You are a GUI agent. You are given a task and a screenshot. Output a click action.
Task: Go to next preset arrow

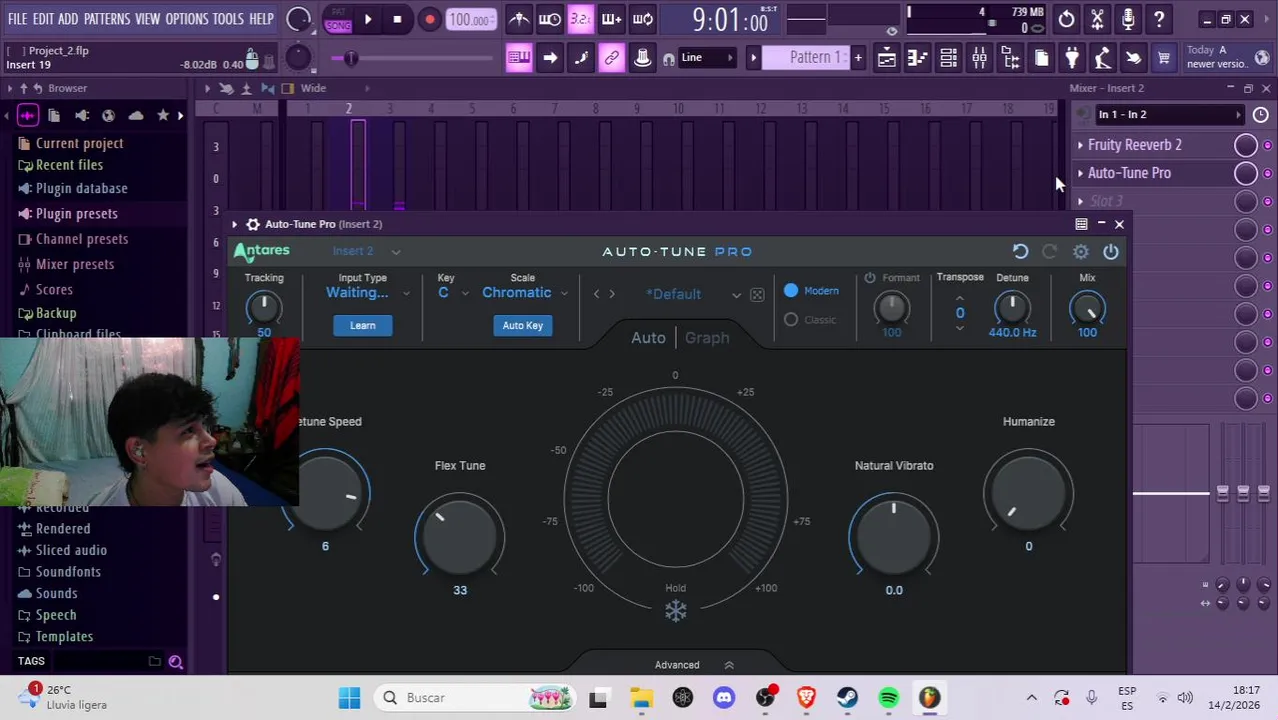(x=612, y=294)
